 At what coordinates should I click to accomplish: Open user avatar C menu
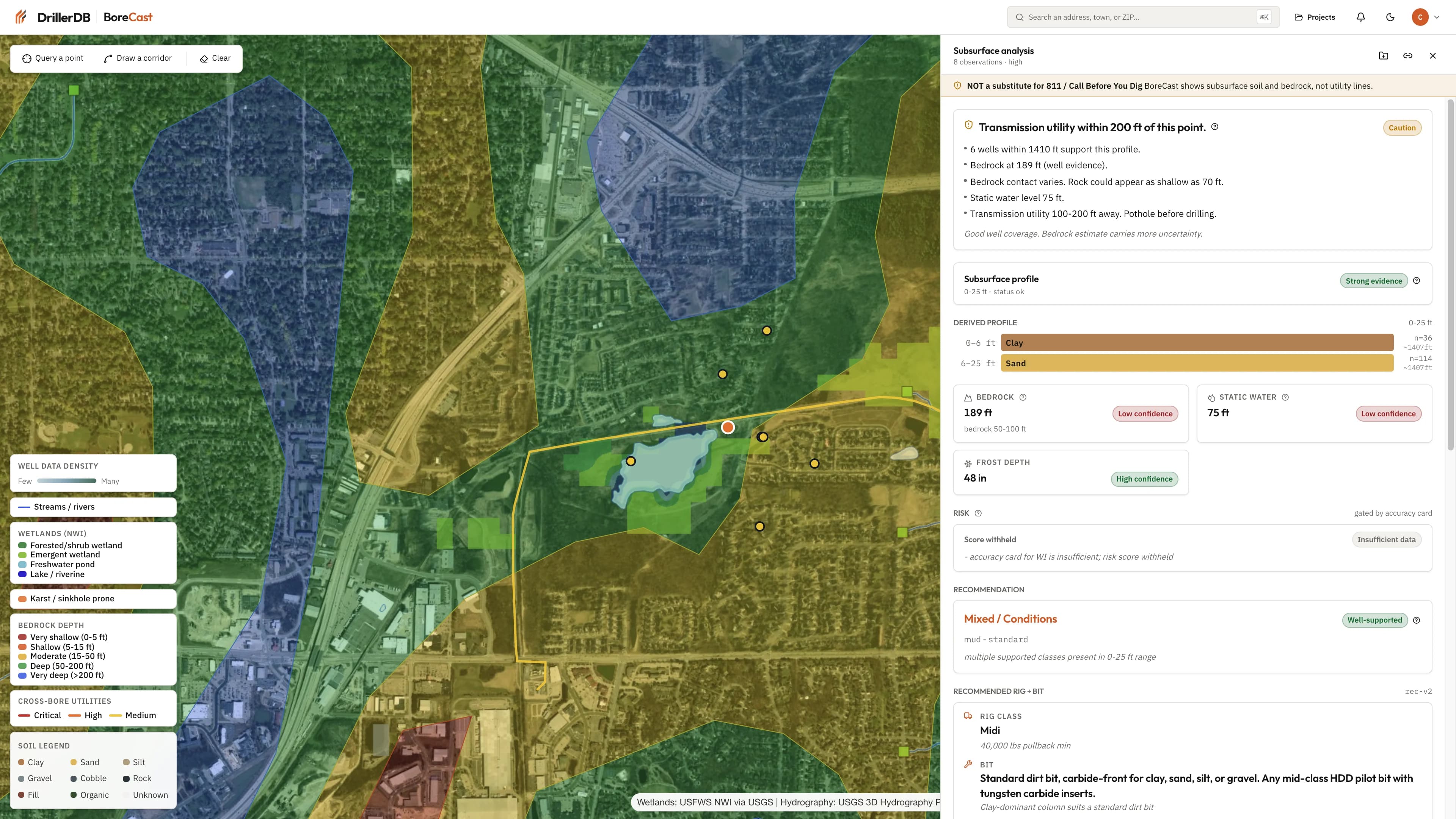click(1420, 17)
